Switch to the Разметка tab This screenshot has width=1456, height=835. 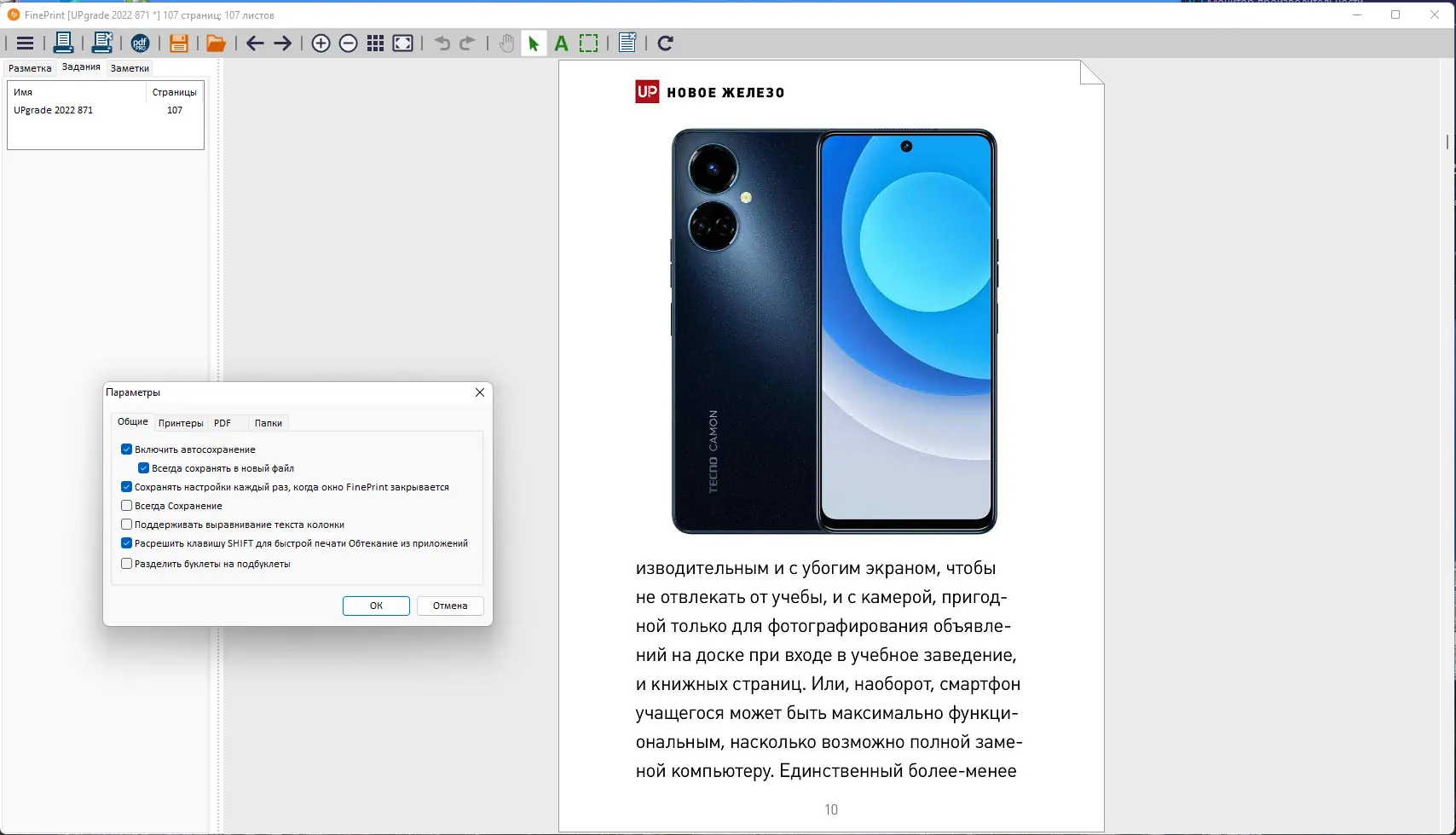click(x=30, y=67)
